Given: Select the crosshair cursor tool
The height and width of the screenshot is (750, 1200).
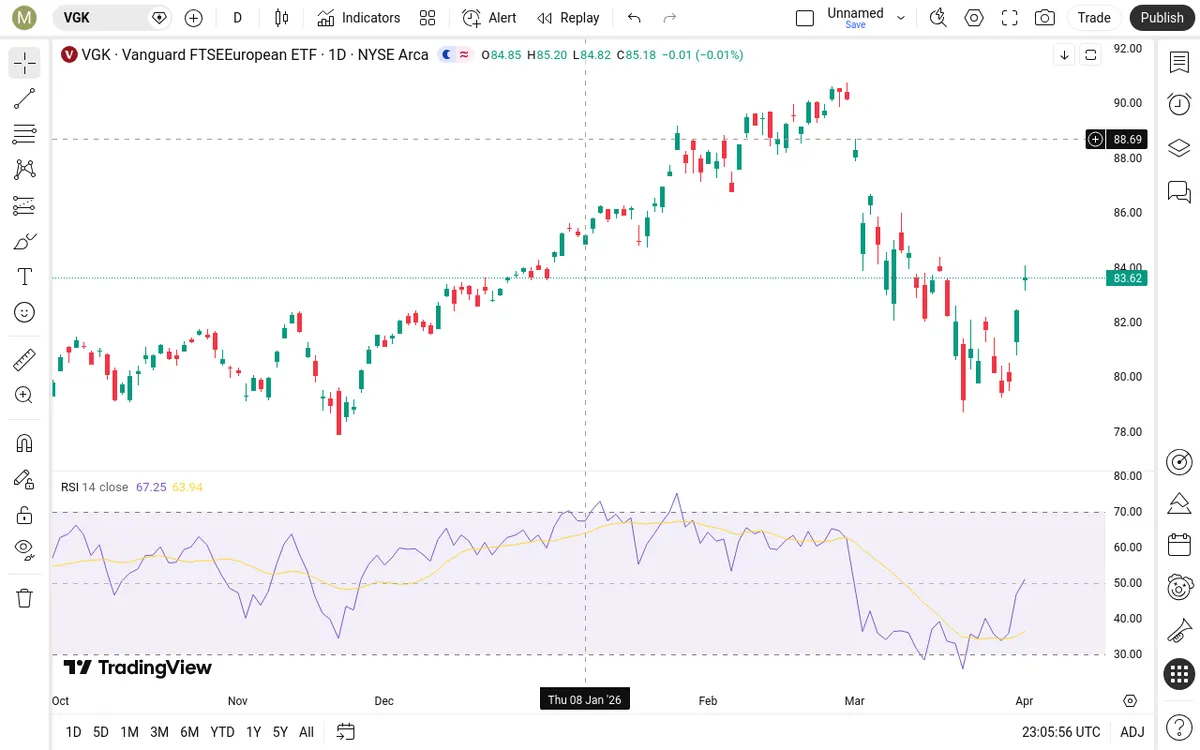Looking at the screenshot, I should tap(25, 63).
